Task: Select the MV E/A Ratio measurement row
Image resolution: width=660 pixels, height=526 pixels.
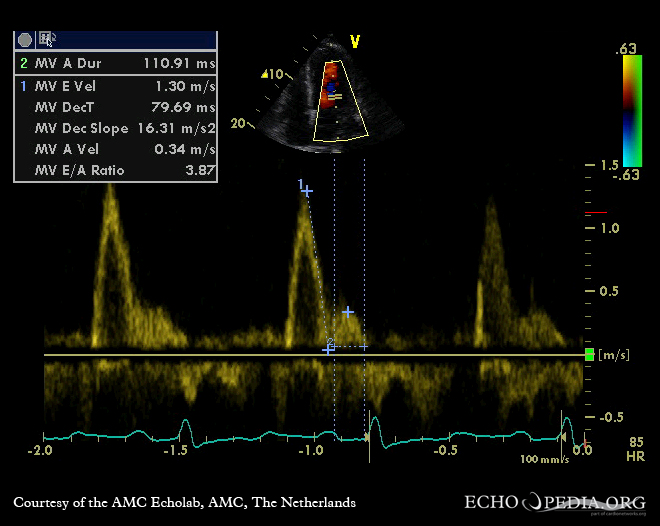Action: [115, 171]
